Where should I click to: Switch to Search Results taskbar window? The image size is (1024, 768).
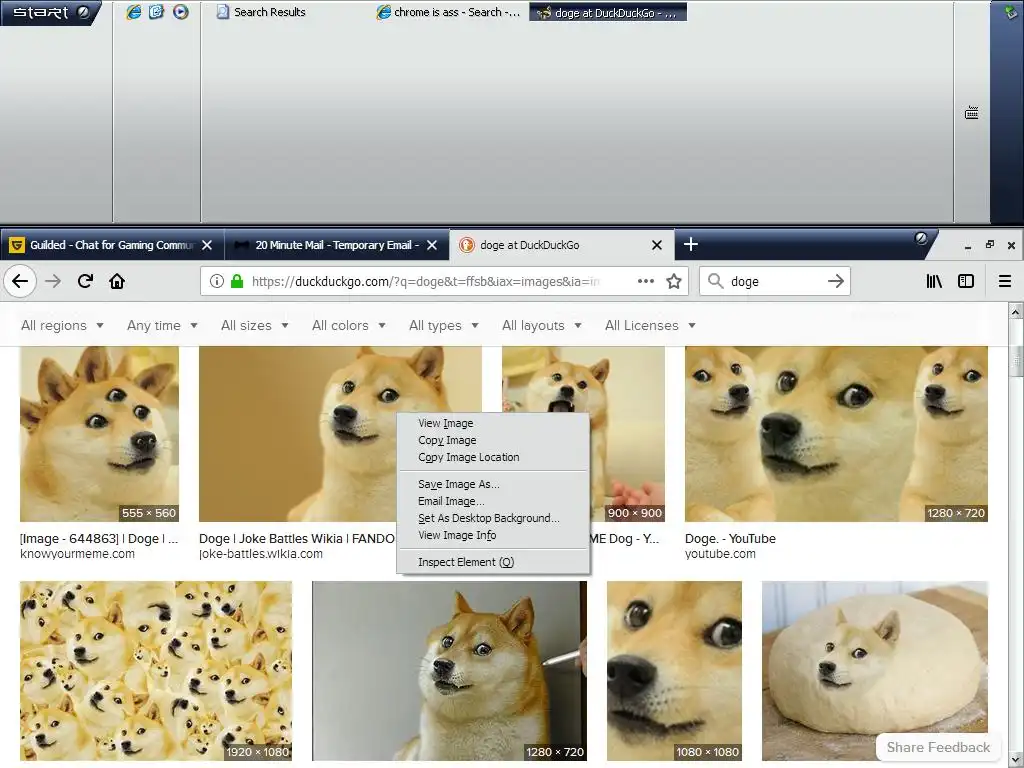262,12
